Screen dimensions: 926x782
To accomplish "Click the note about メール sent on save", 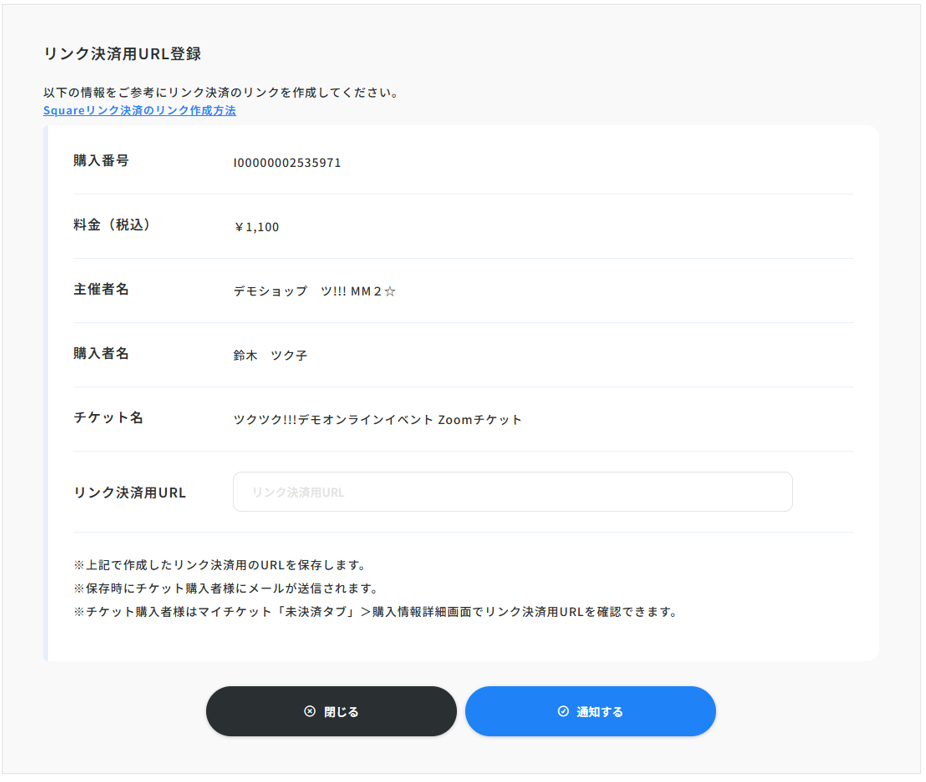I will (226, 589).
